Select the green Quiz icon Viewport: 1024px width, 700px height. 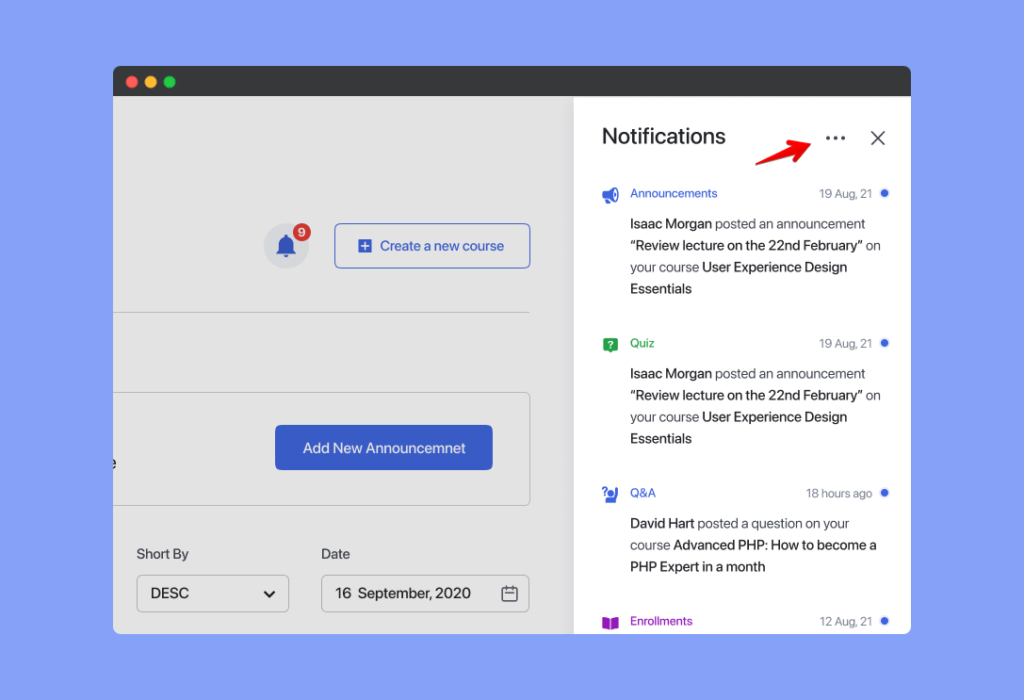(x=610, y=343)
